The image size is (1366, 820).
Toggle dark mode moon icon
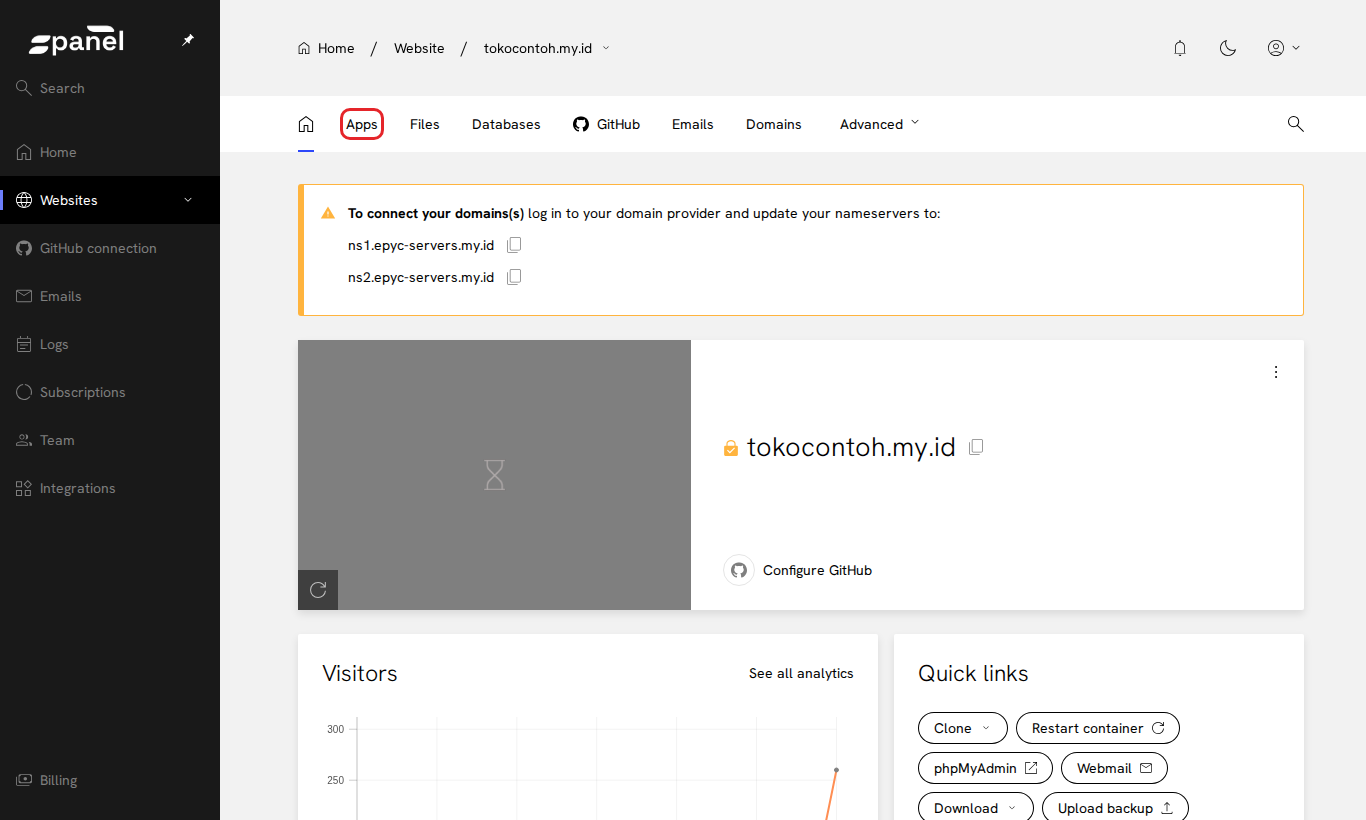click(1228, 48)
